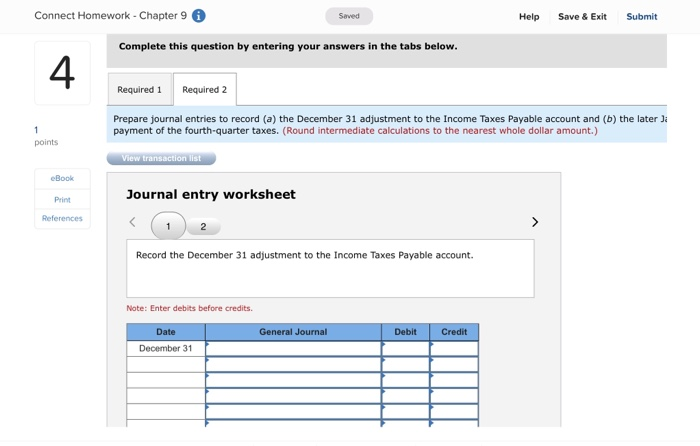Open General Journal dropdown in fourth row
This screenshot has width=700, height=446.
coord(293,396)
